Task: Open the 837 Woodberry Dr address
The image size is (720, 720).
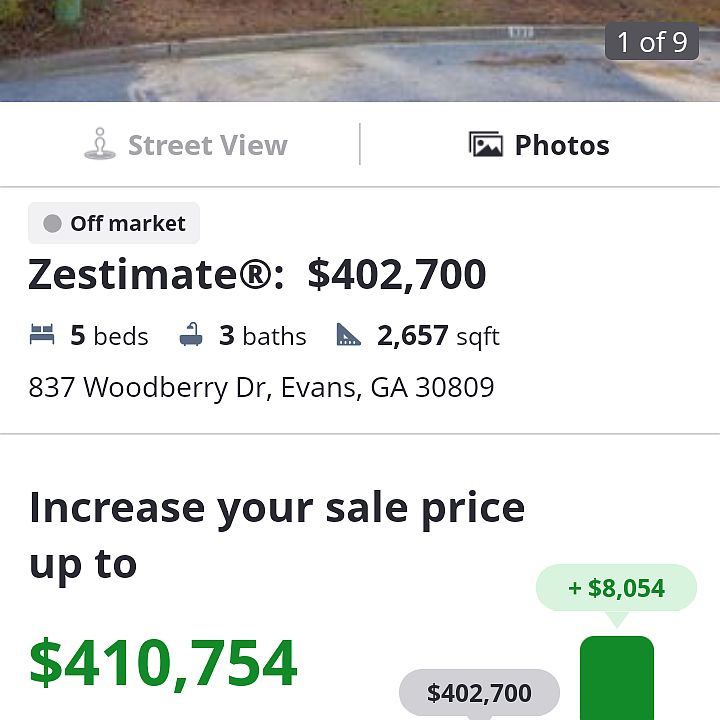Action: click(x=261, y=387)
